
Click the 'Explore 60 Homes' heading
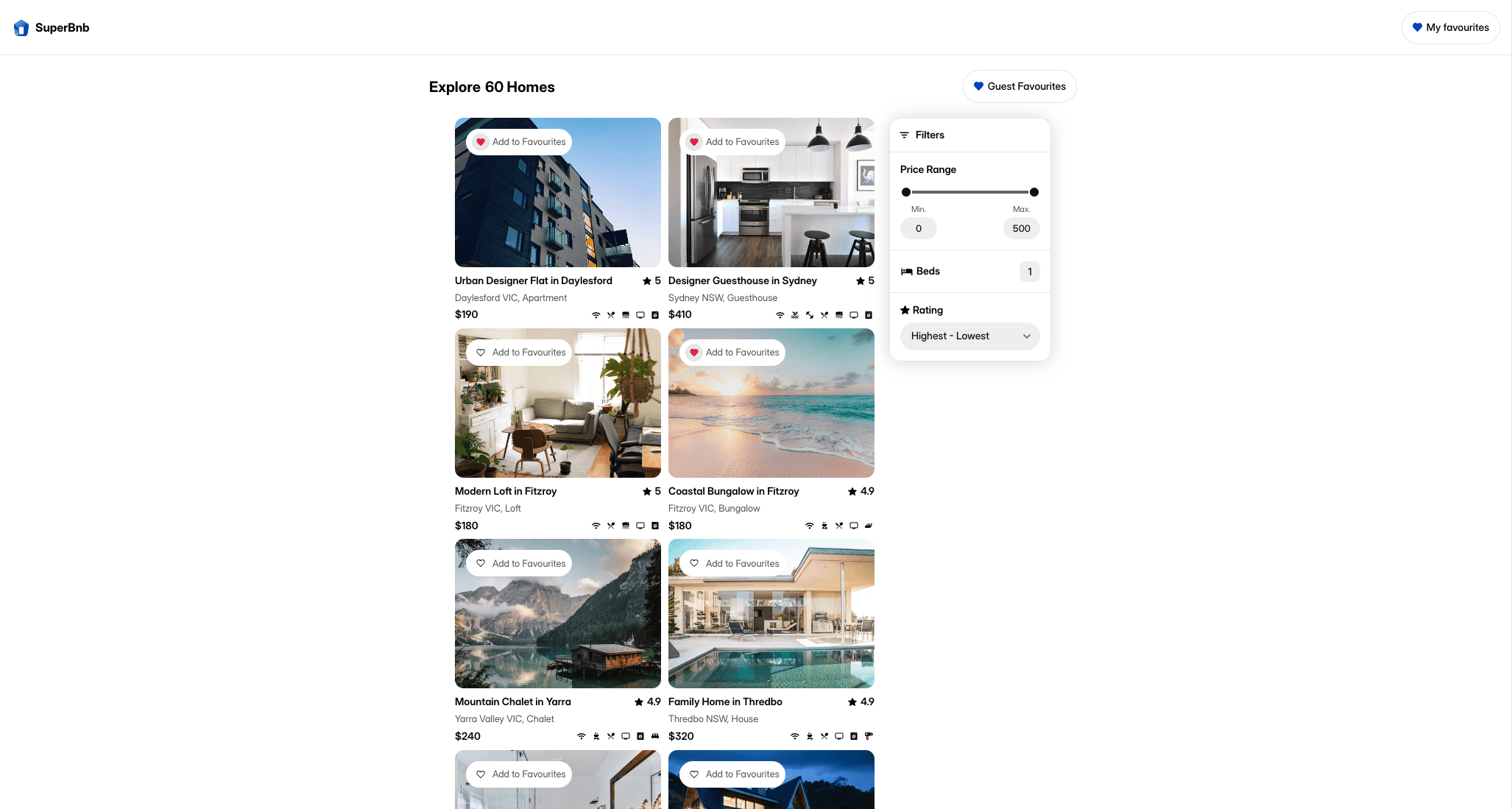(492, 88)
